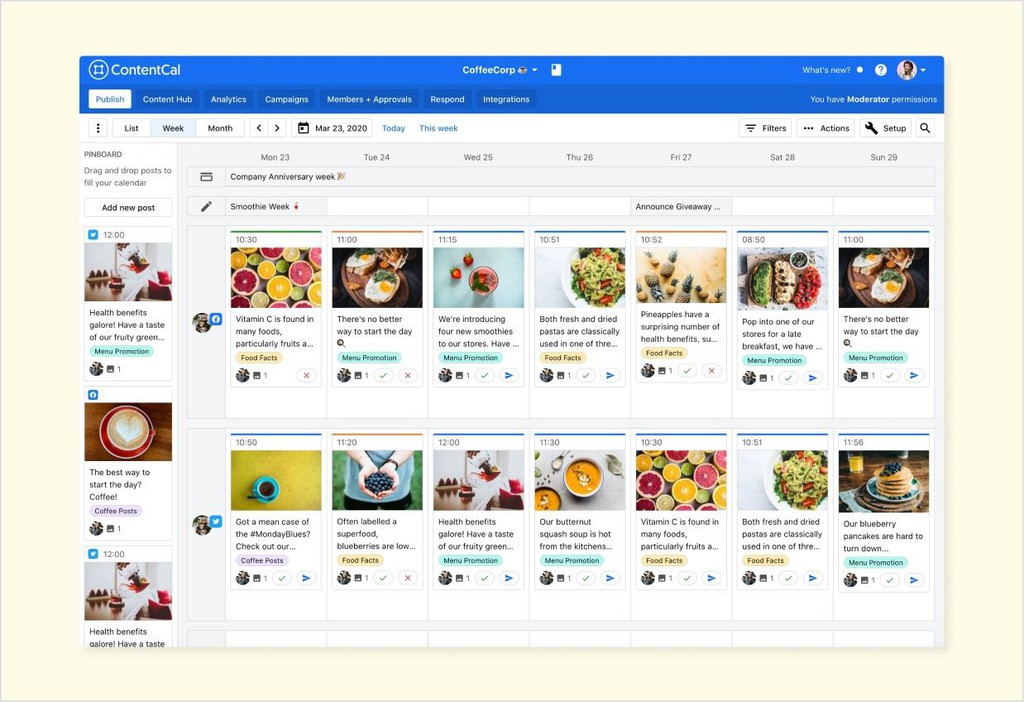Open the pineapples image on Friday
1024x702 pixels.
pos(680,275)
